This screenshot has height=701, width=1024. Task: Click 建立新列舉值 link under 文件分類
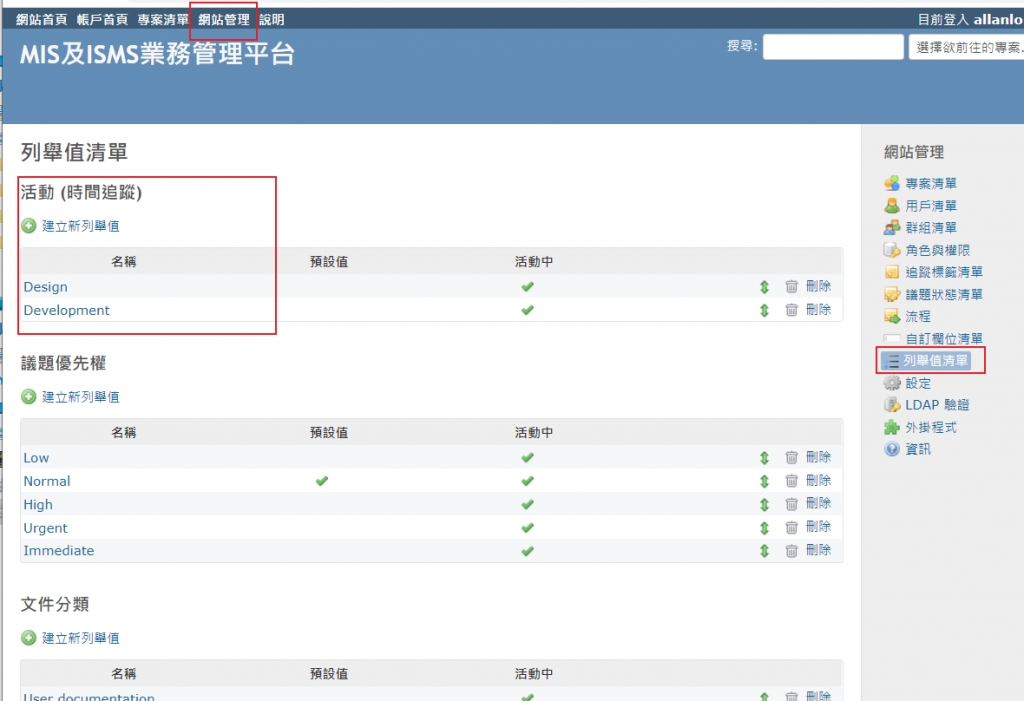80,638
